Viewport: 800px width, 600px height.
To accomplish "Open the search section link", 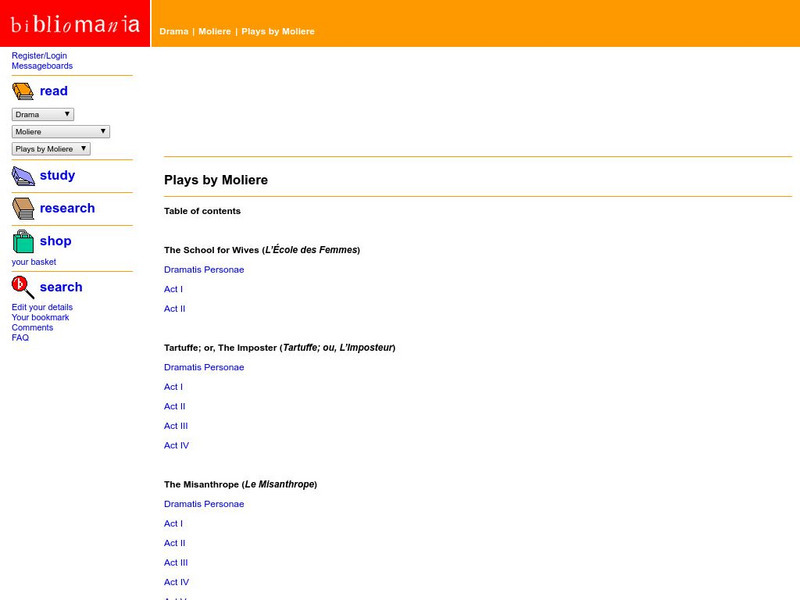I will [x=61, y=287].
